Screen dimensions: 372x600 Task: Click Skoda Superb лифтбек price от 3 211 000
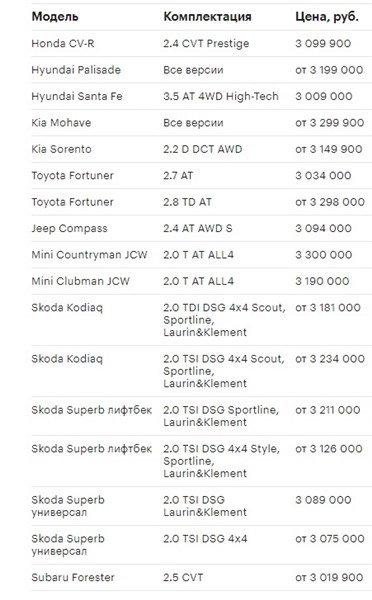tap(328, 410)
